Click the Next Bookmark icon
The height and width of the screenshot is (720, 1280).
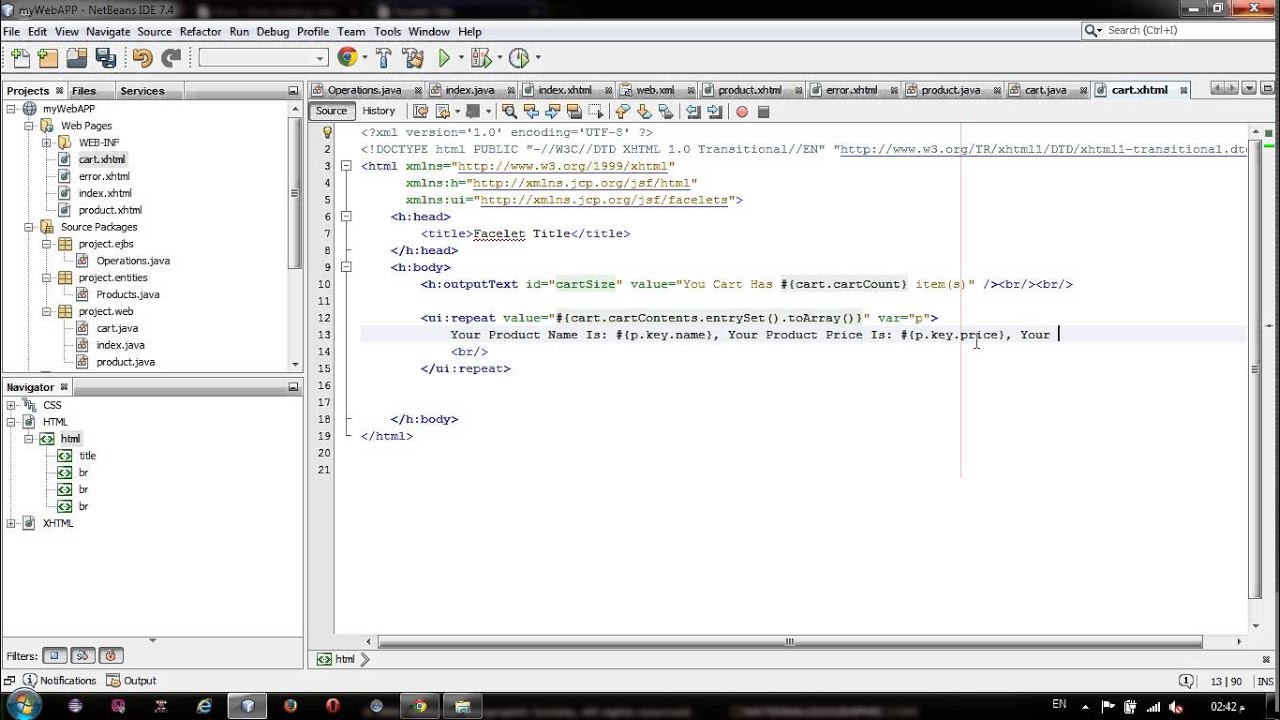[644, 111]
